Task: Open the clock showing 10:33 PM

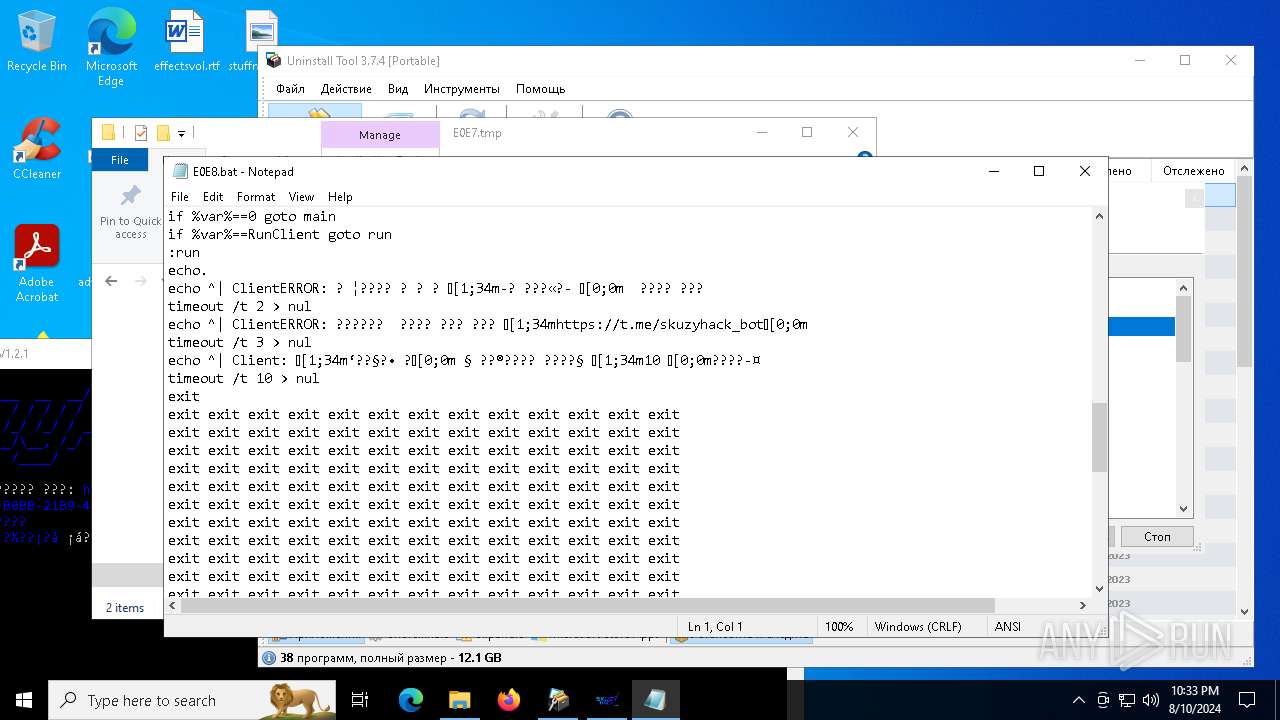Action: [x=1194, y=700]
